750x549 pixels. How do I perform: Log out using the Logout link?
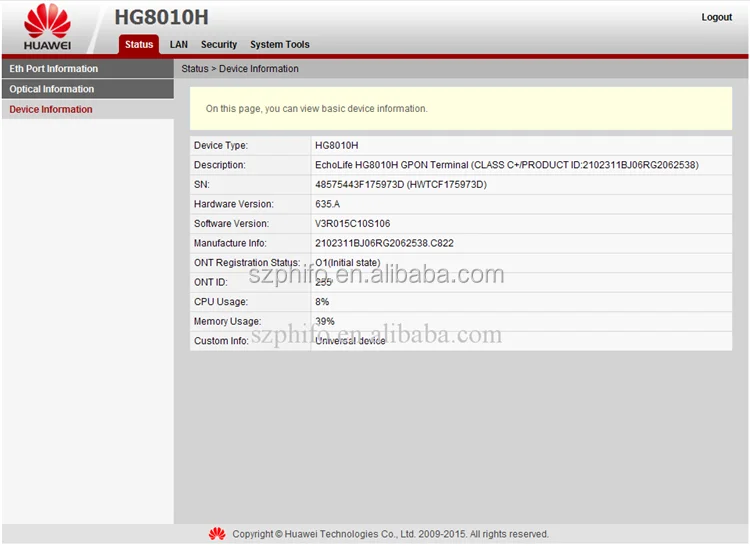click(x=716, y=17)
